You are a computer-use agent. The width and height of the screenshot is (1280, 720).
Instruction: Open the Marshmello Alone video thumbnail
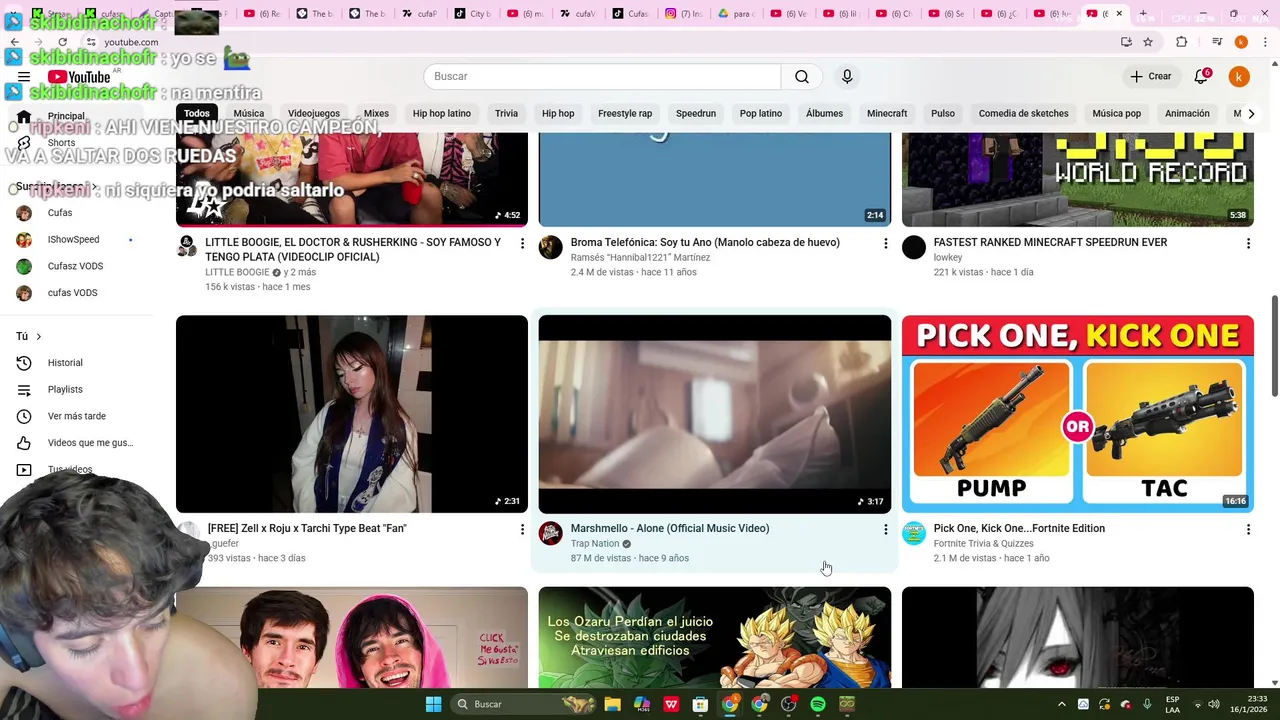point(715,414)
